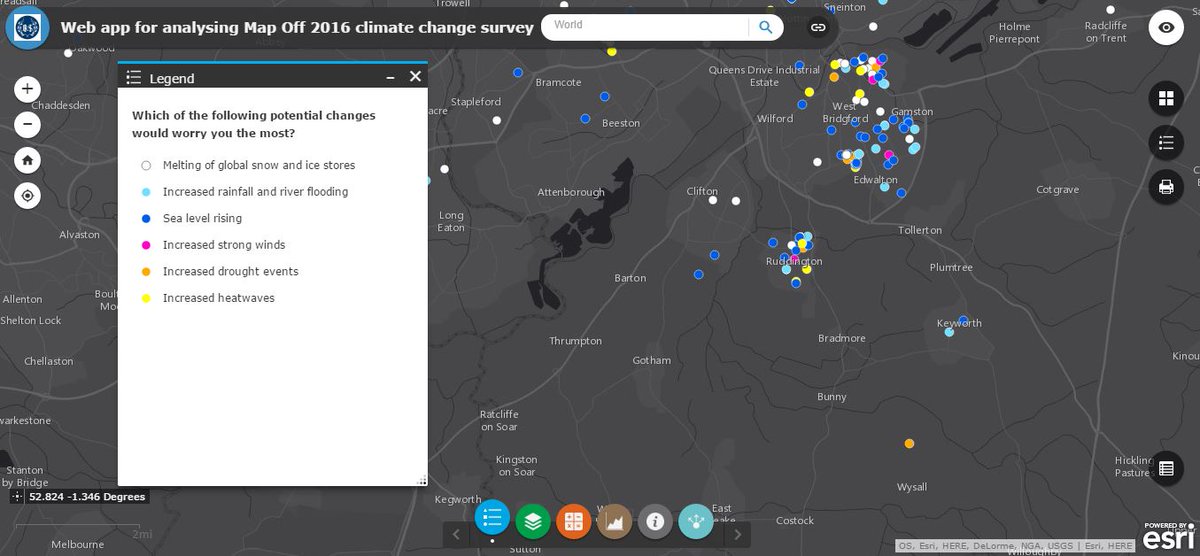
Task: Click the previous arrow of widget bar
Action: point(456,534)
